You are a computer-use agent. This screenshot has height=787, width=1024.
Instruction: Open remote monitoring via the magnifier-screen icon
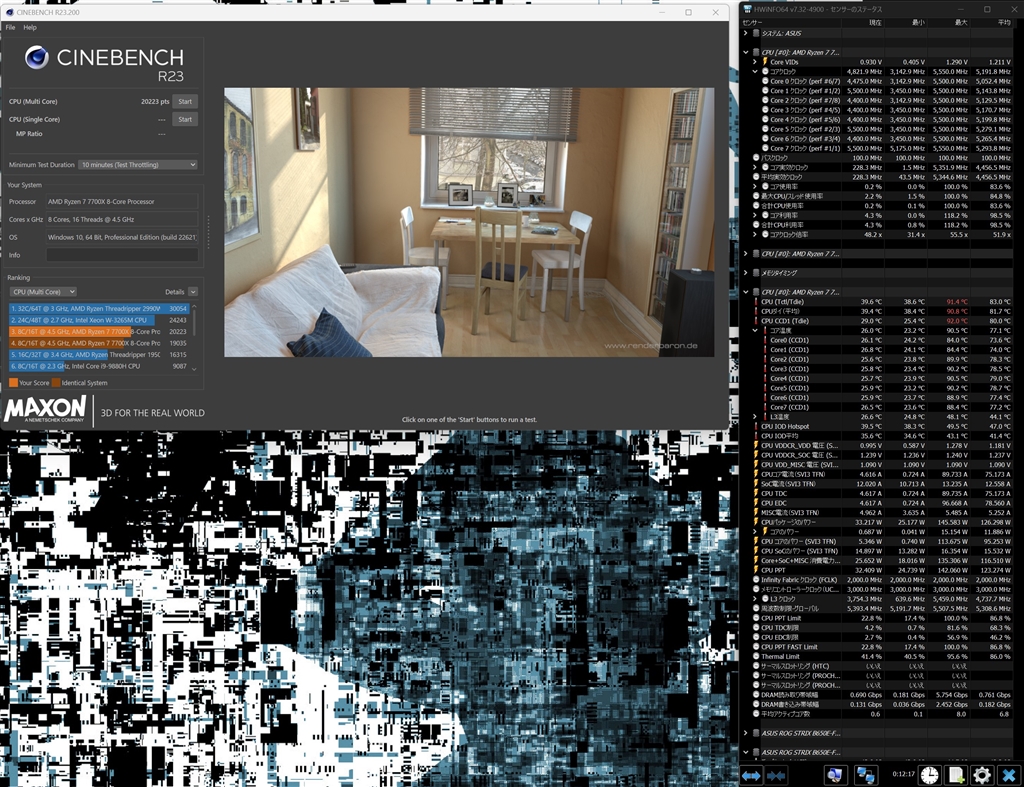834,775
